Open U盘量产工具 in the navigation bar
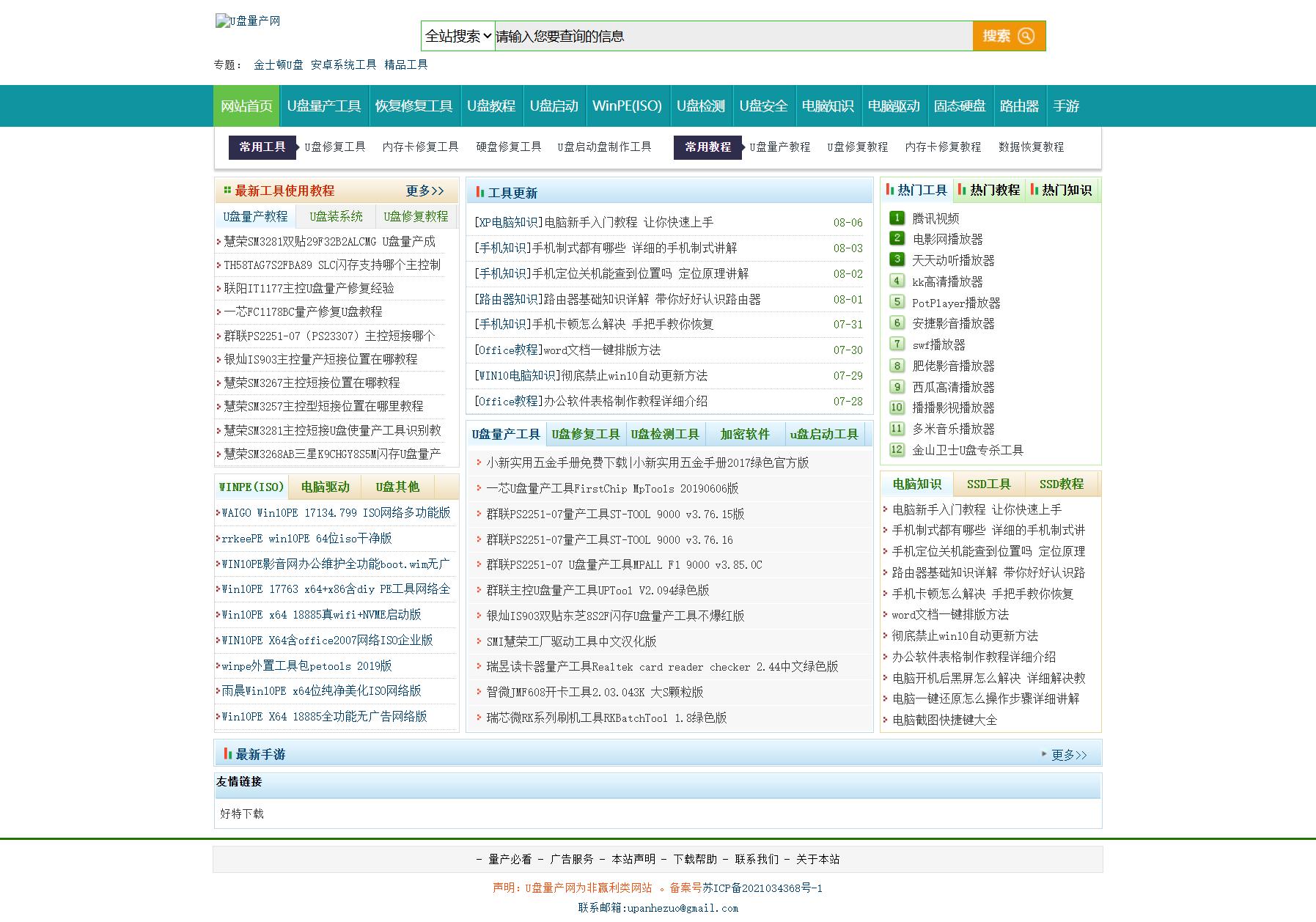Image resolution: width=1316 pixels, height=922 pixels. pyautogui.click(x=324, y=106)
